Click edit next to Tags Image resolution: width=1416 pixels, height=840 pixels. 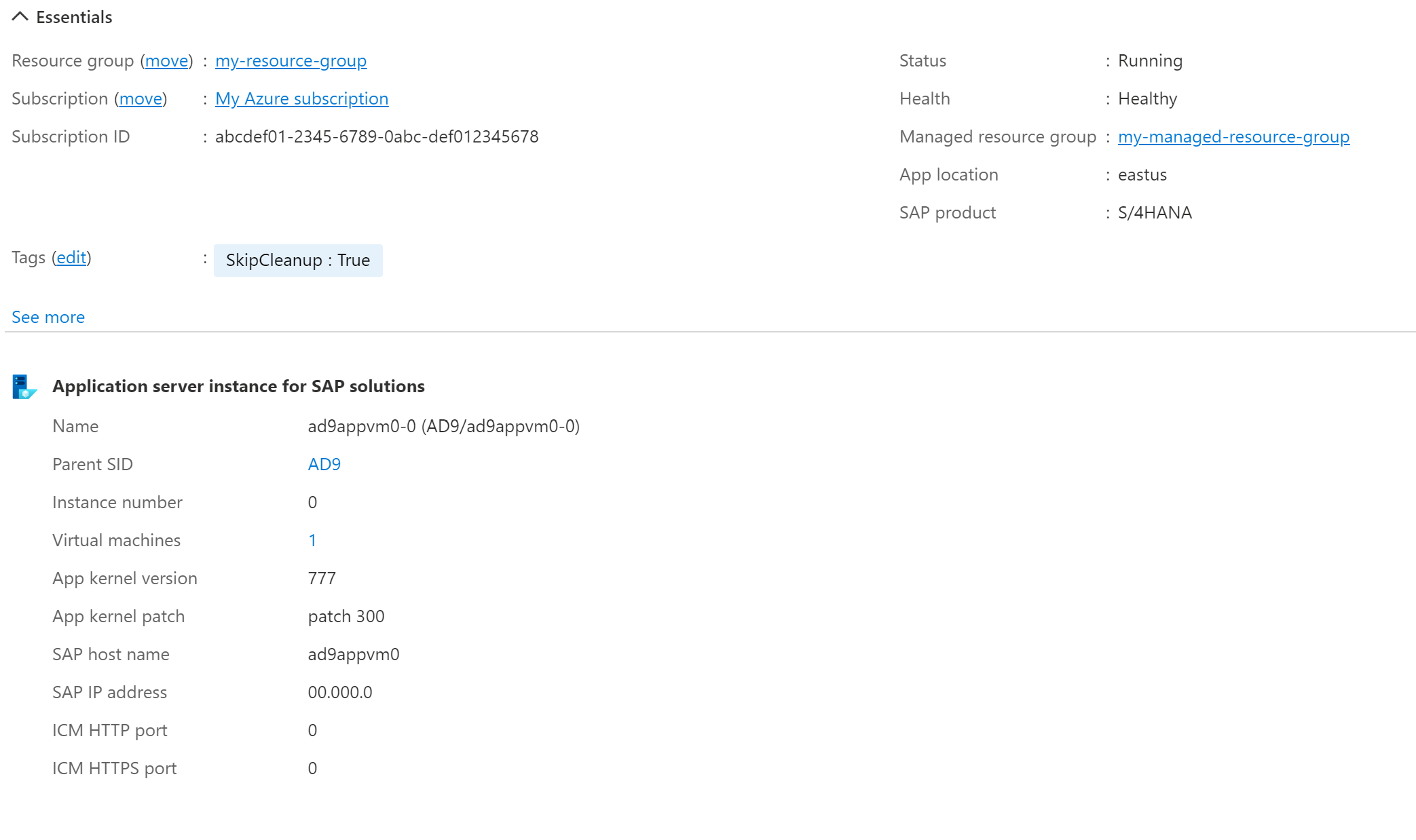(x=72, y=258)
